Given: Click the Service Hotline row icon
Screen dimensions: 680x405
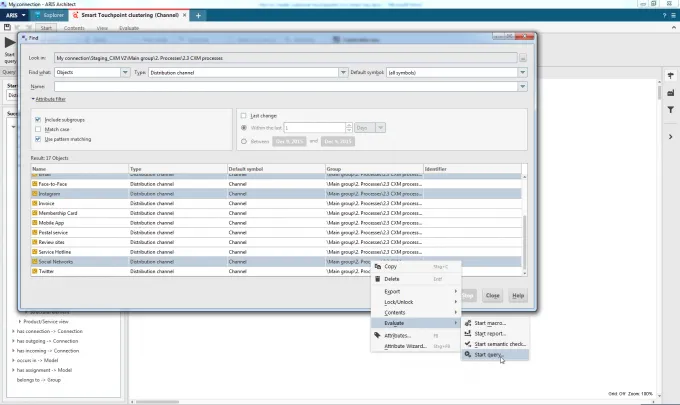Looking at the screenshot, I should (35, 252).
